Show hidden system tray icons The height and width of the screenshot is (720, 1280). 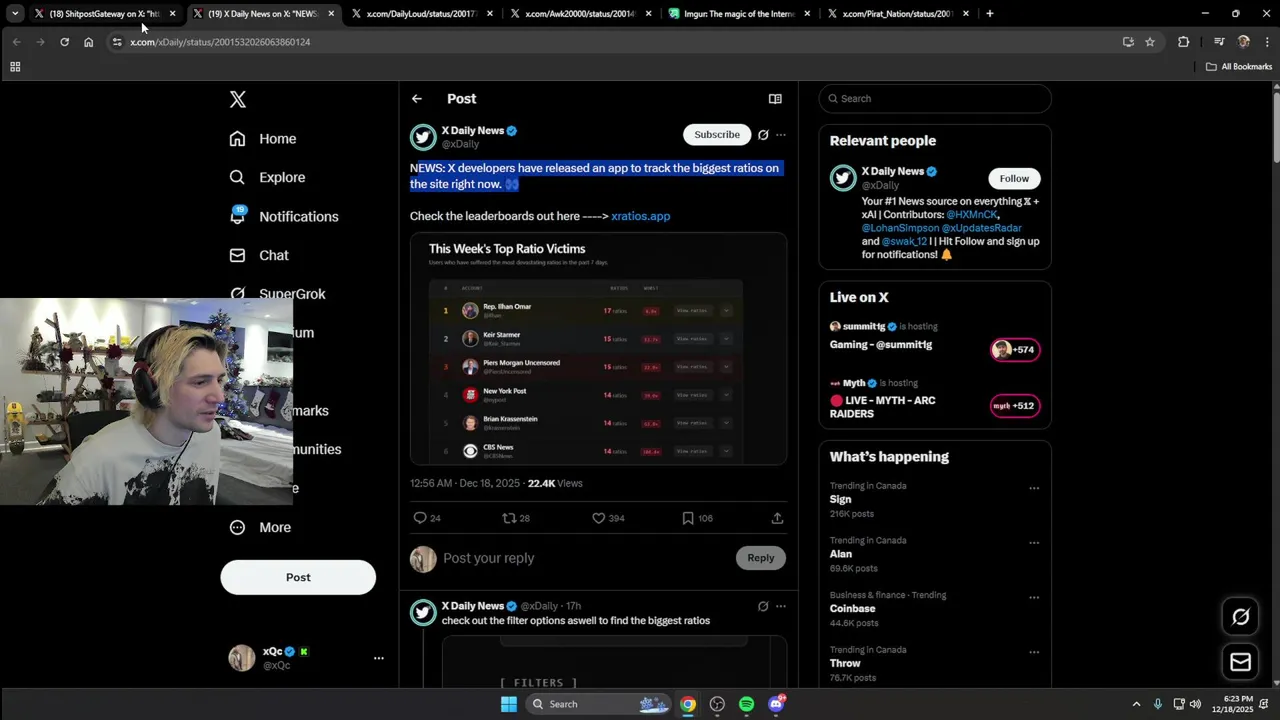pyautogui.click(x=1136, y=704)
